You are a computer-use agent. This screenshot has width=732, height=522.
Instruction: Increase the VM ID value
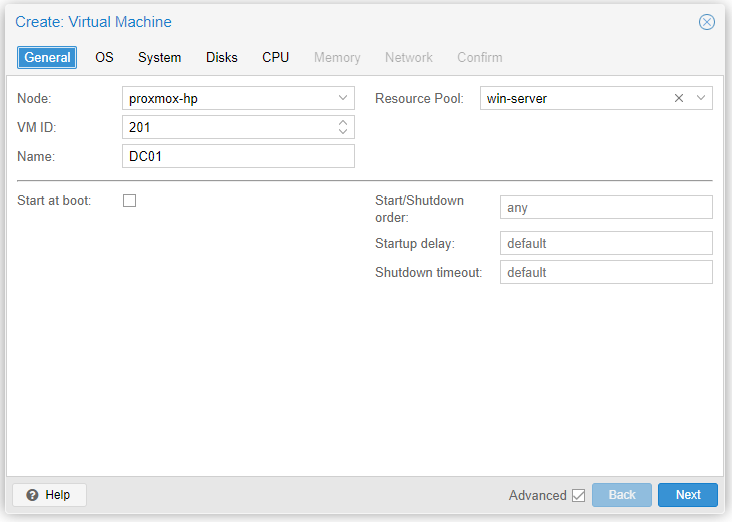(x=343, y=122)
